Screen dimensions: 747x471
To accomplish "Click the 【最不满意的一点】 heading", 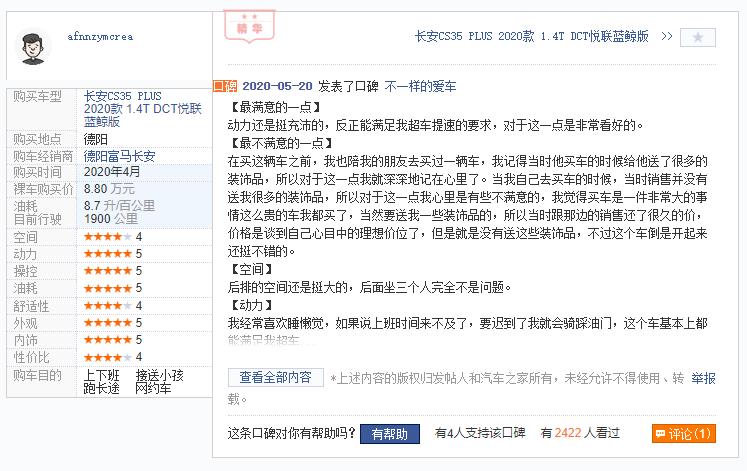I will [281, 143].
